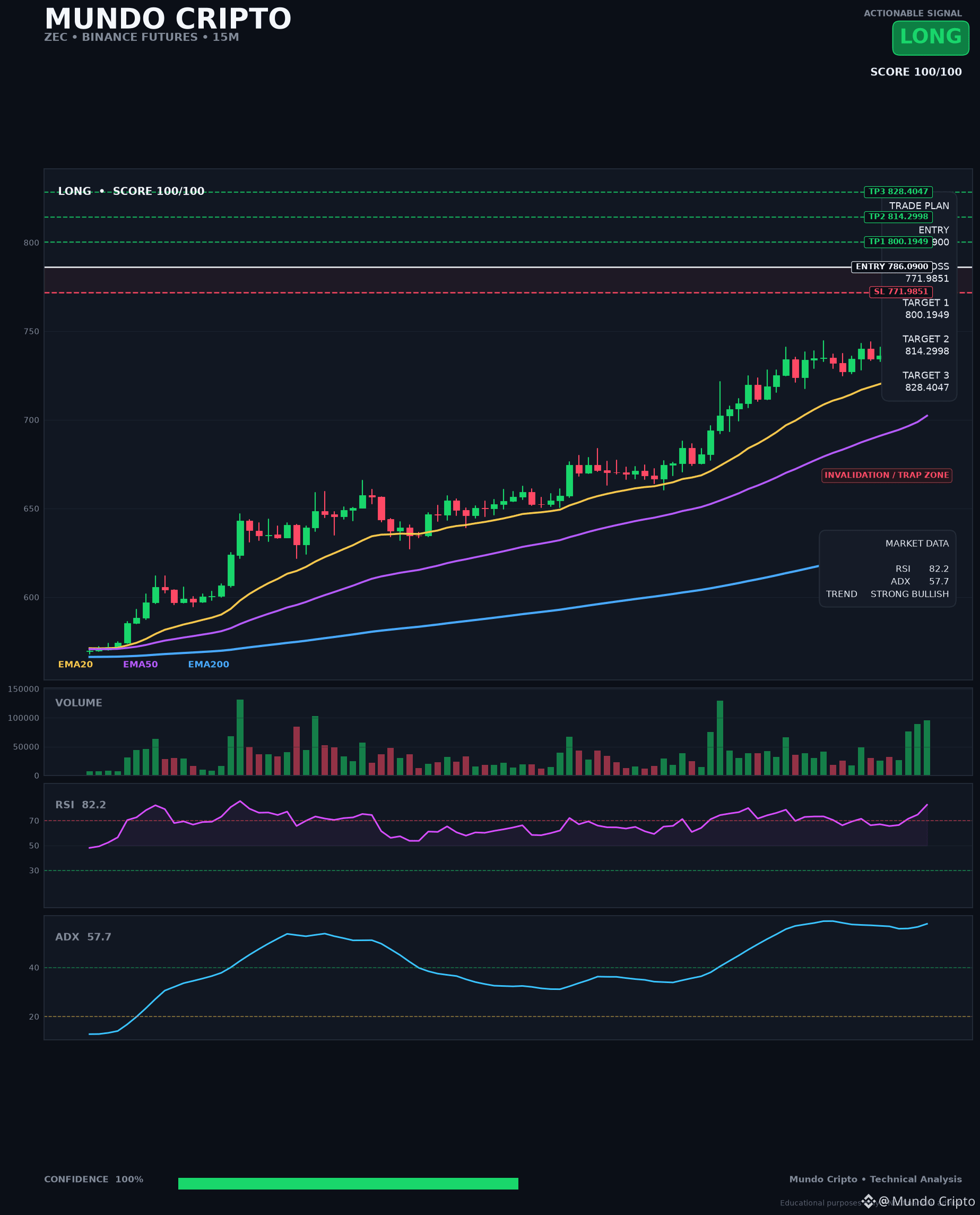Click the 700 price axis label
Screen dimensions: 980x1215
coord(32,420)
